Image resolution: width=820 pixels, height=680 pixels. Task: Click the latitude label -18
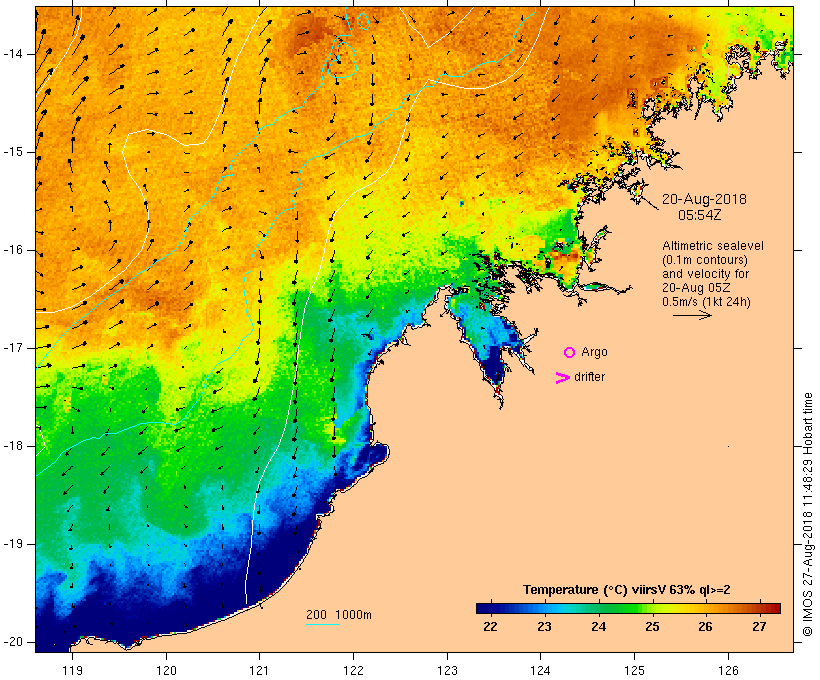12,446
